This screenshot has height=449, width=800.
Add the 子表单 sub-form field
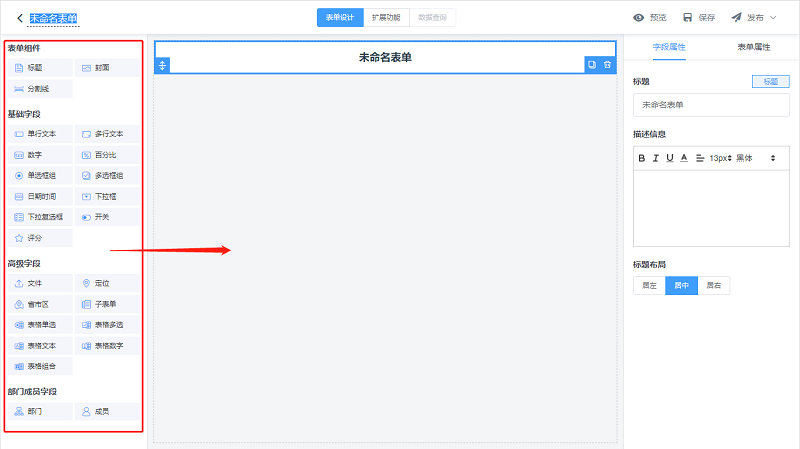108,305
